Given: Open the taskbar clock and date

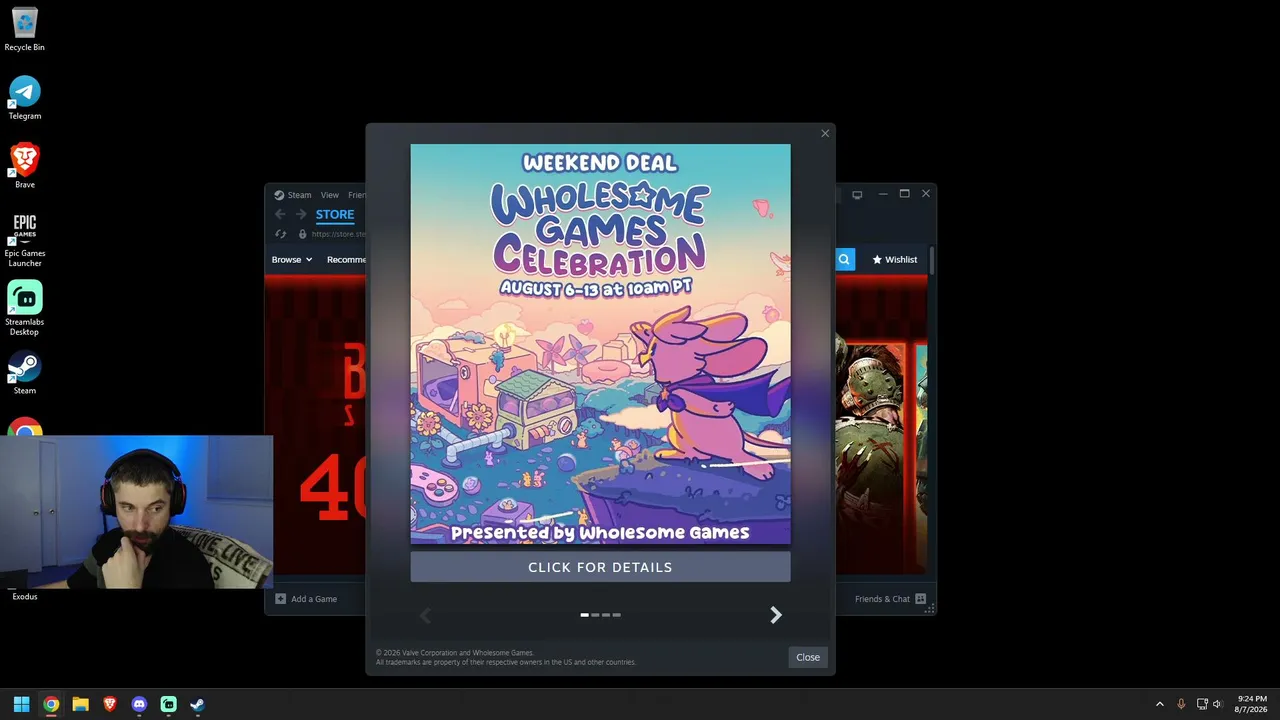Looking at the screenshot, I should [1252, 704].
